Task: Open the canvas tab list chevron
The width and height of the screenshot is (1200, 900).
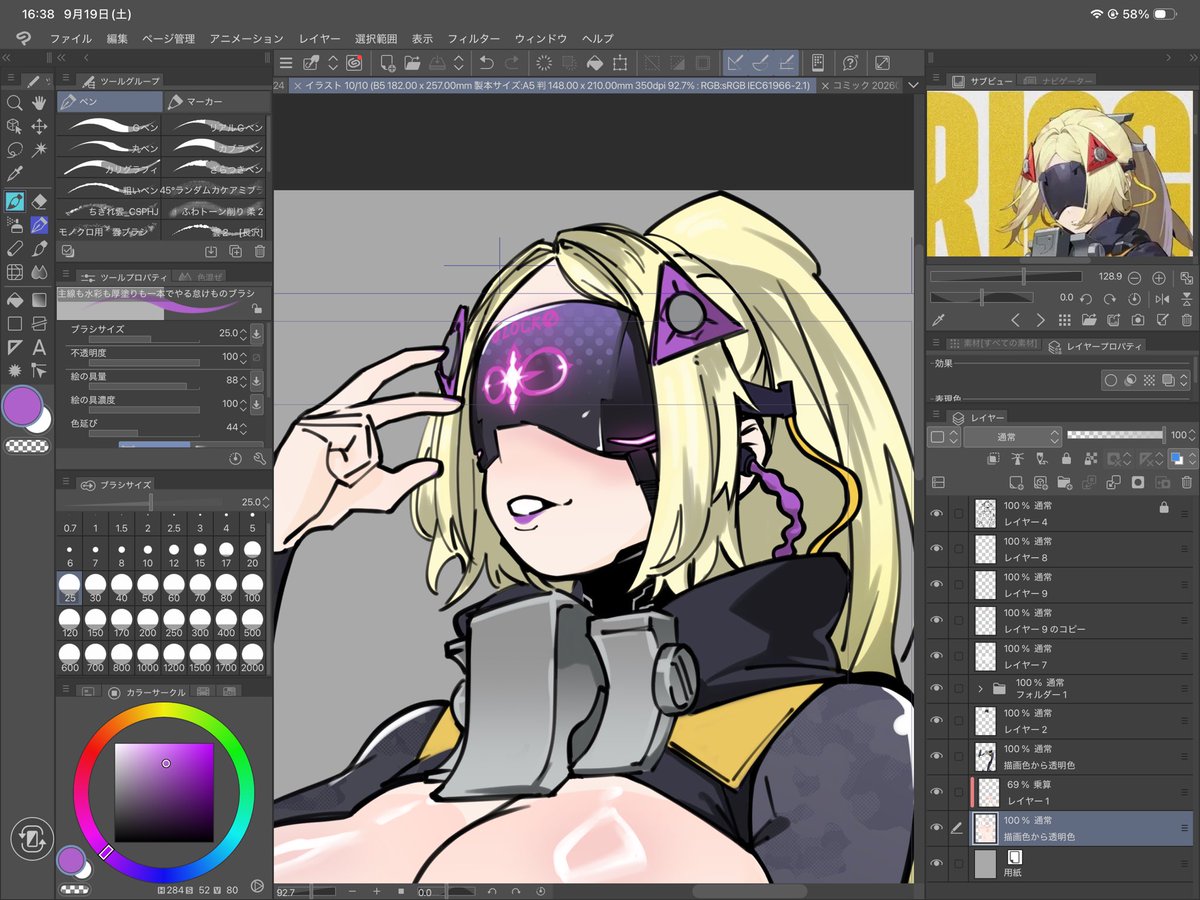Action: 913,86
